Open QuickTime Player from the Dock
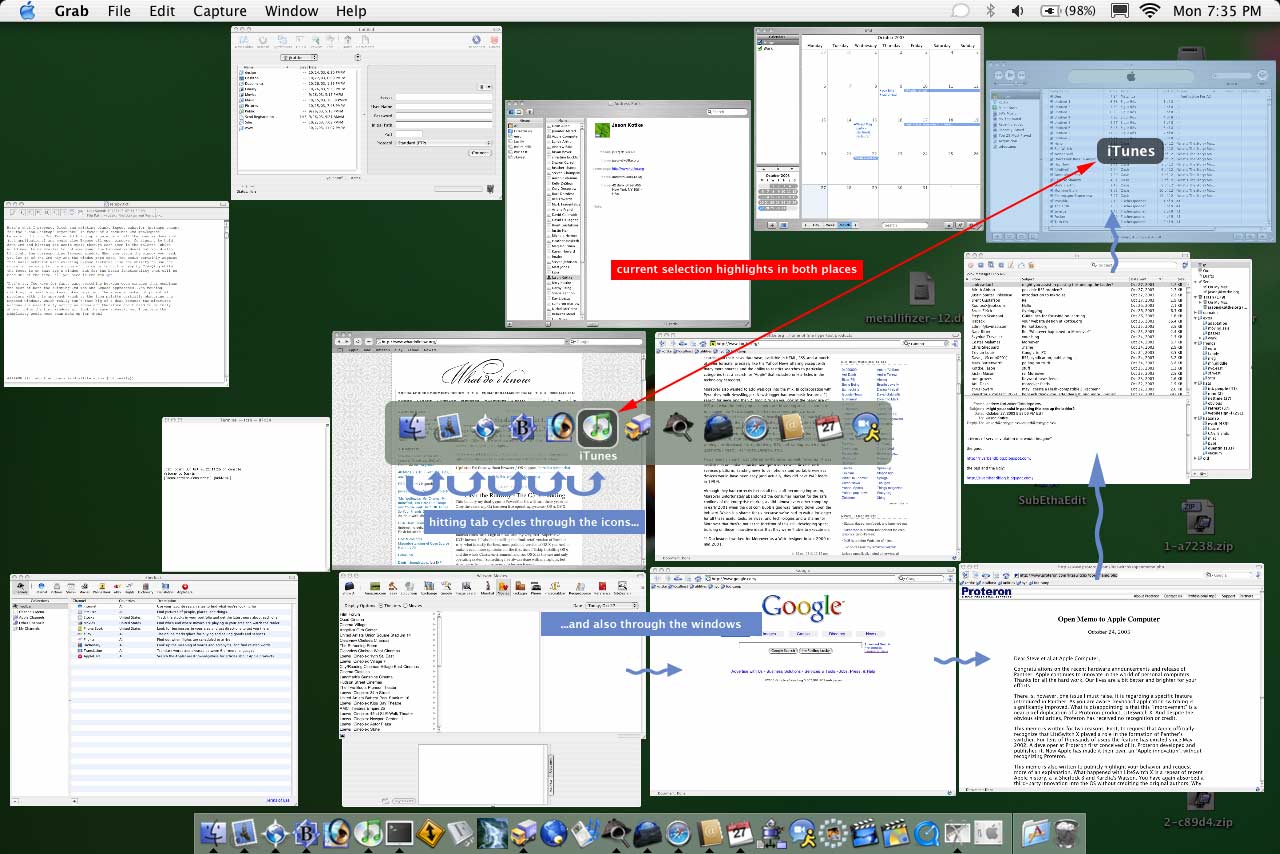This screenshot has height=854, width=1280. pos(927,832)
